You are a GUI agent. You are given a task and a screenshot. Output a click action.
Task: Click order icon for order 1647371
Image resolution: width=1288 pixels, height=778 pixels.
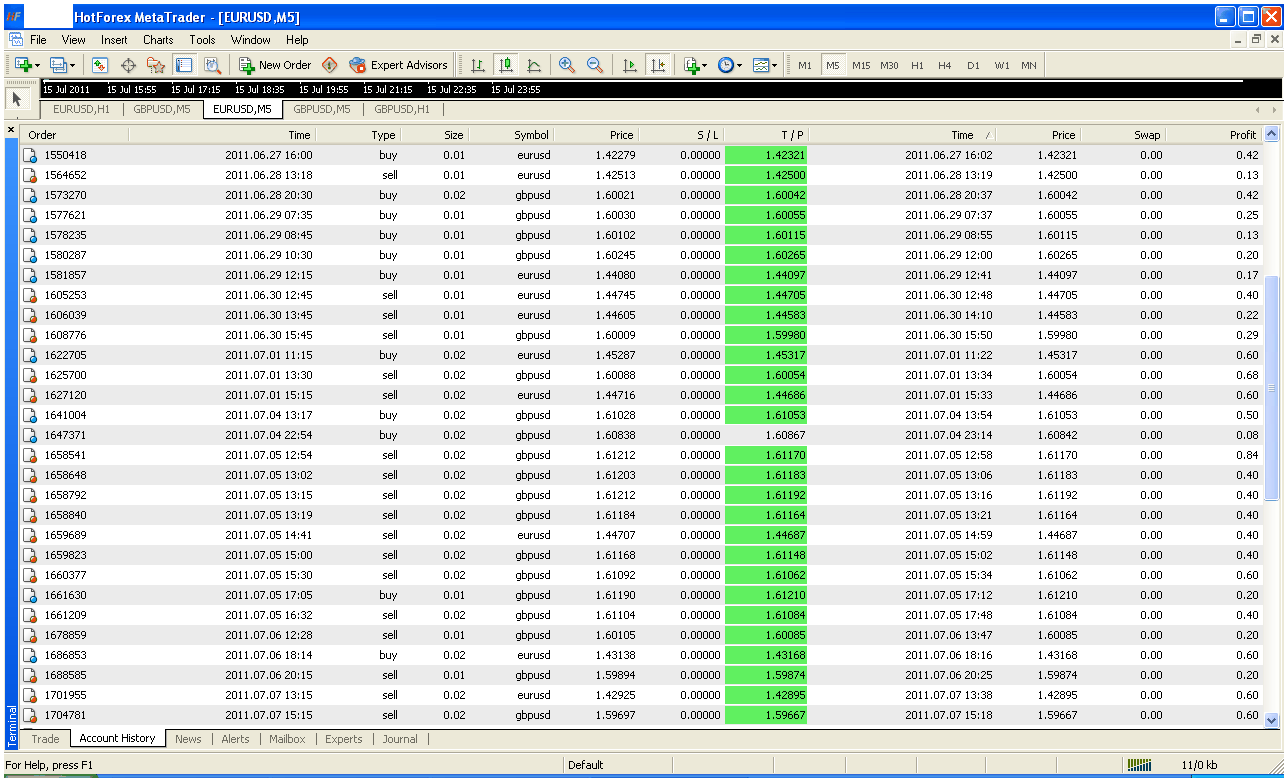(30, 435)
